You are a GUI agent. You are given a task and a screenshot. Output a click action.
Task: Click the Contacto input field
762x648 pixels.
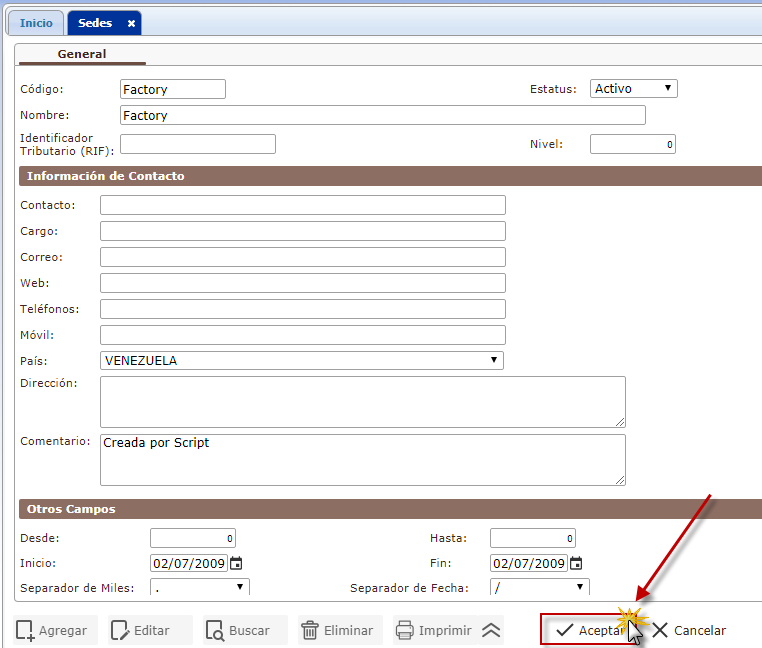point(303,205)
